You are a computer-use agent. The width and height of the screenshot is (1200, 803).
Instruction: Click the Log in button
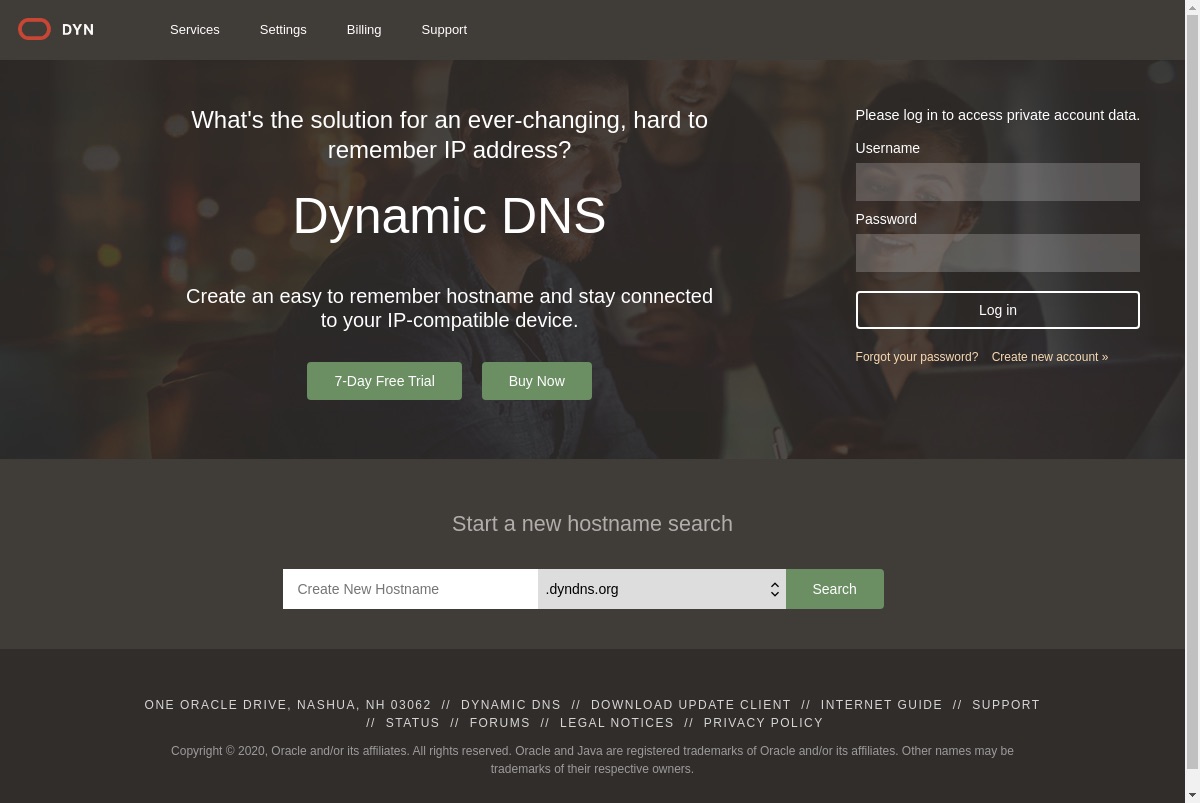(997, 310)
